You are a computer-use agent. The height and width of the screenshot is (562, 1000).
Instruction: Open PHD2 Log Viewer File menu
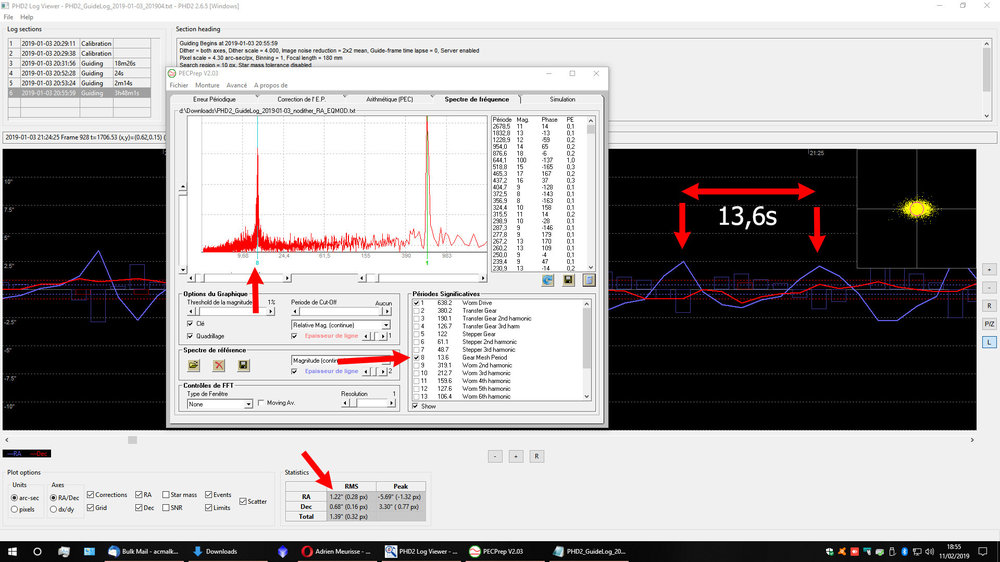pyautogui.click(x=8, y=17)
